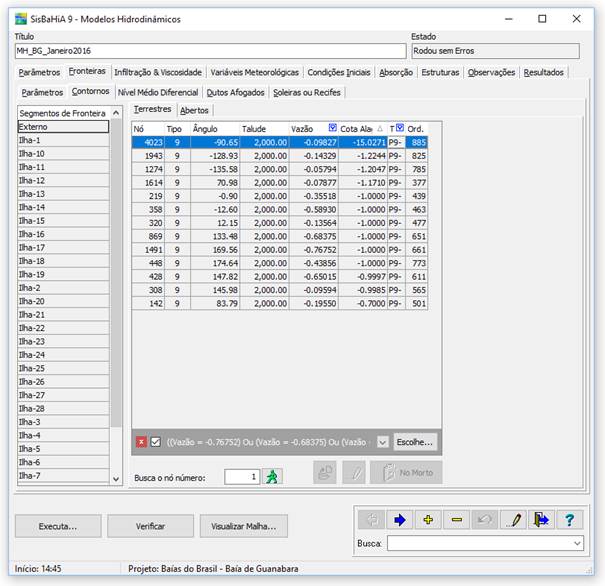Select the Externo boundary segment
The image size is (605, 586).
(64, 127)
